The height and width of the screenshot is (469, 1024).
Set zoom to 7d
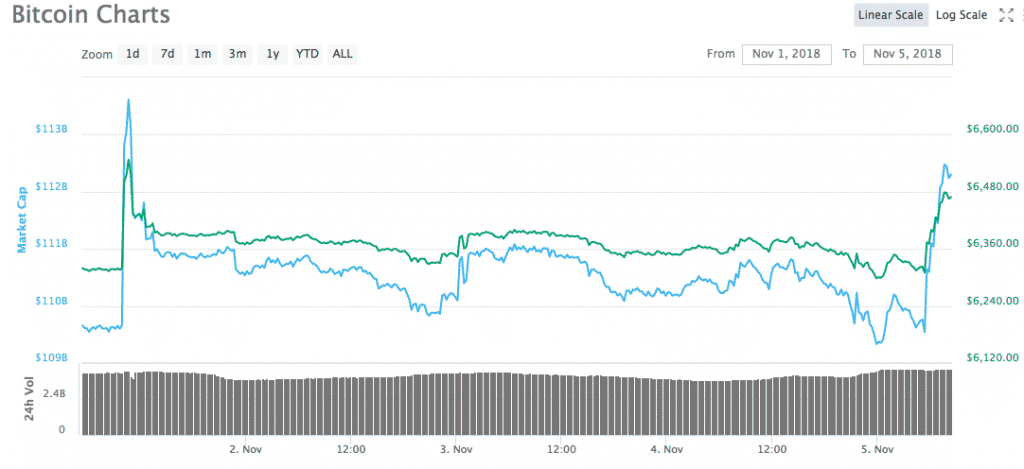tap(168, 54)
